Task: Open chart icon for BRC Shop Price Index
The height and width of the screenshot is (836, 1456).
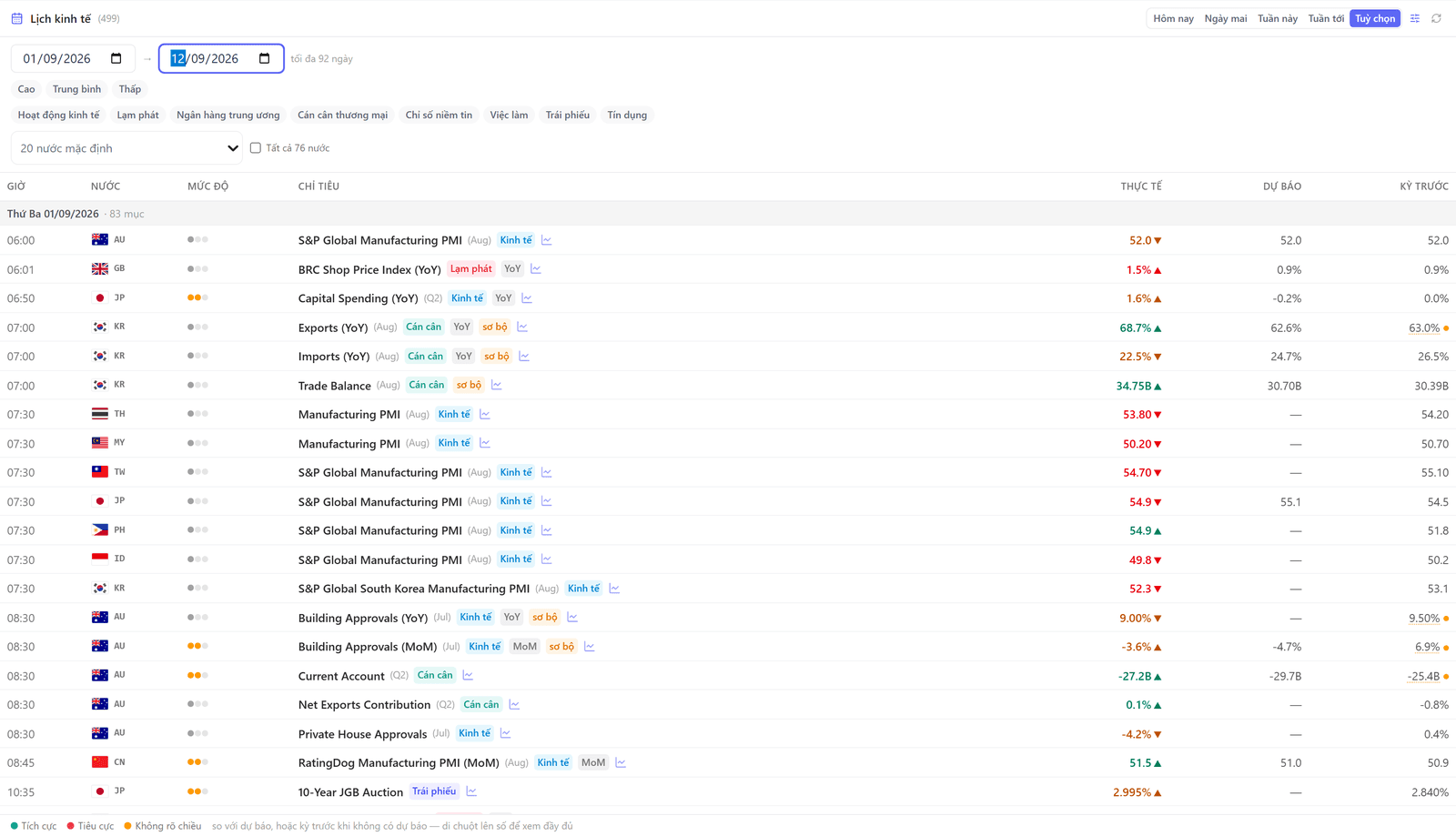Action: click(x=536, y=269)
